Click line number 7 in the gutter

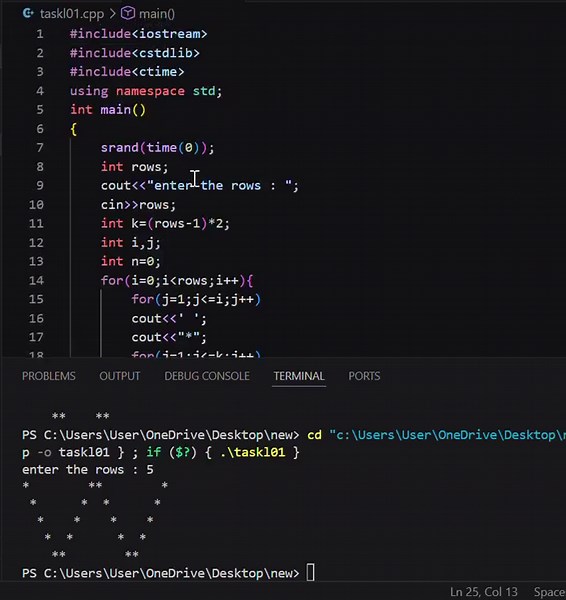click(40, 148)
